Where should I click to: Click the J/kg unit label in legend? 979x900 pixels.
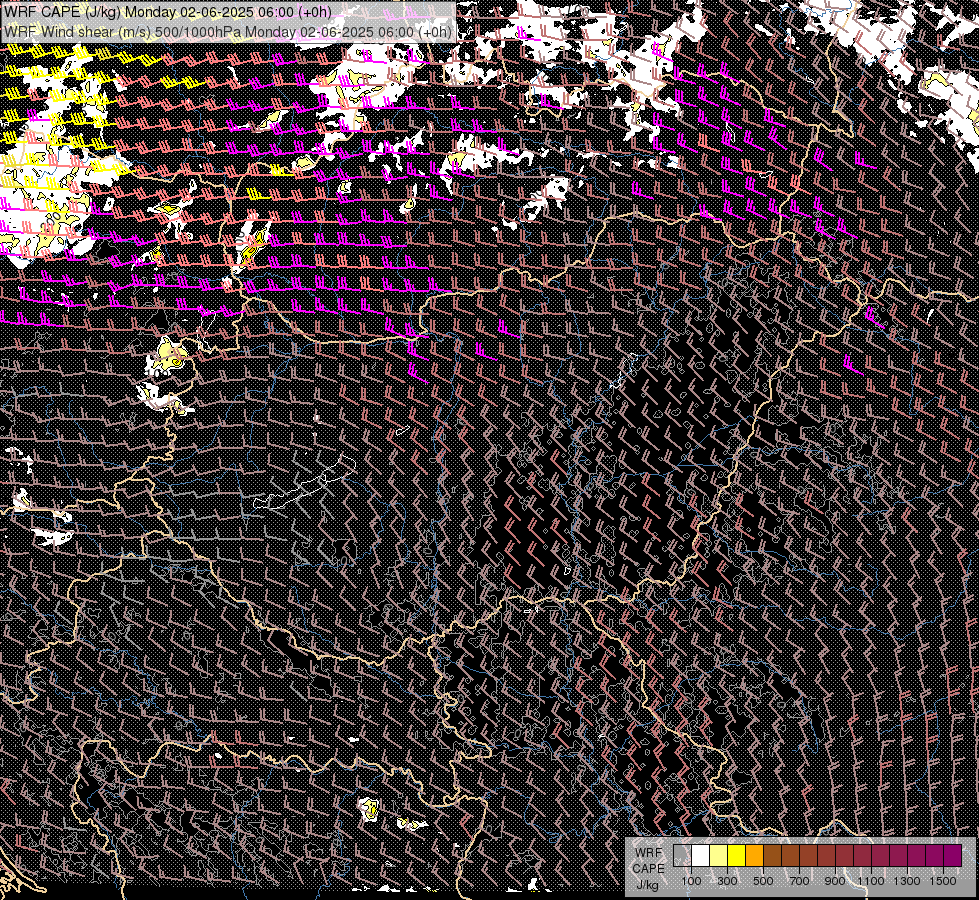click(x=648, y=885)
